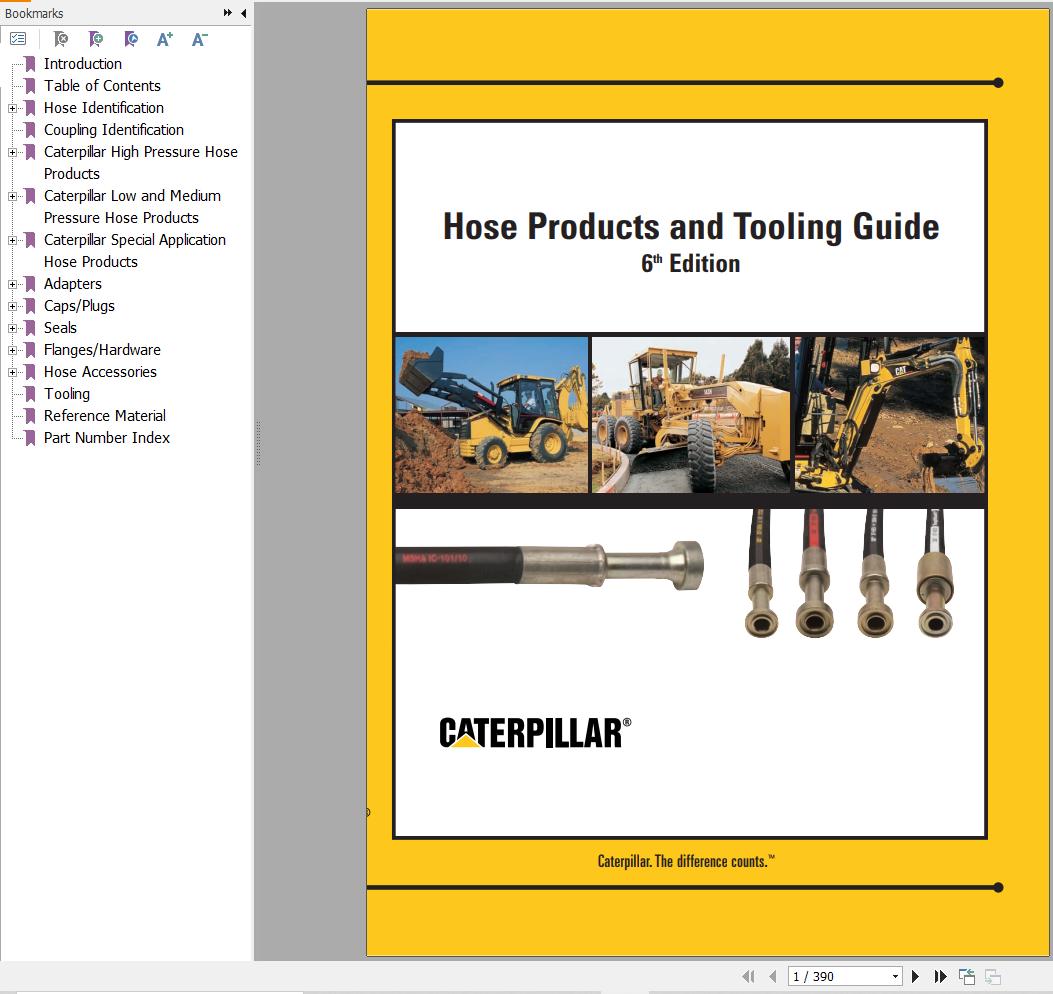Screen dimensions: 1053x994
Task: Collapse the bookmarks panel with left arrow
Action: point(243,13)
